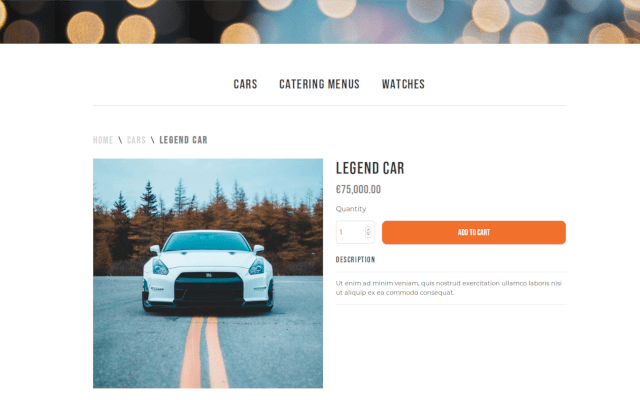Click the Home breadcrumb link
Viewport: 640px width, 400px height.
point(103,140)
